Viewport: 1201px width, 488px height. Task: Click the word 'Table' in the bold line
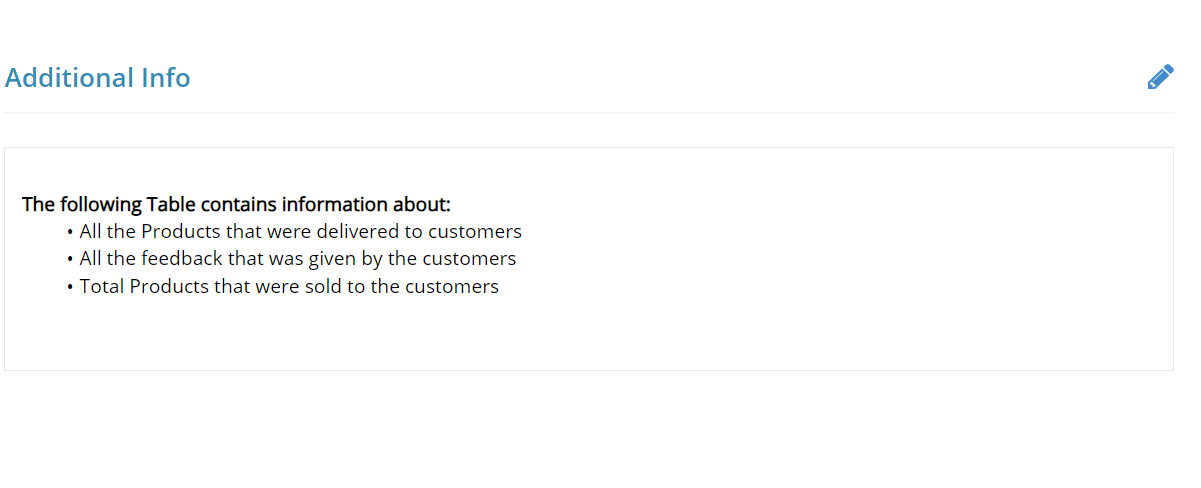tap(171, 204)
